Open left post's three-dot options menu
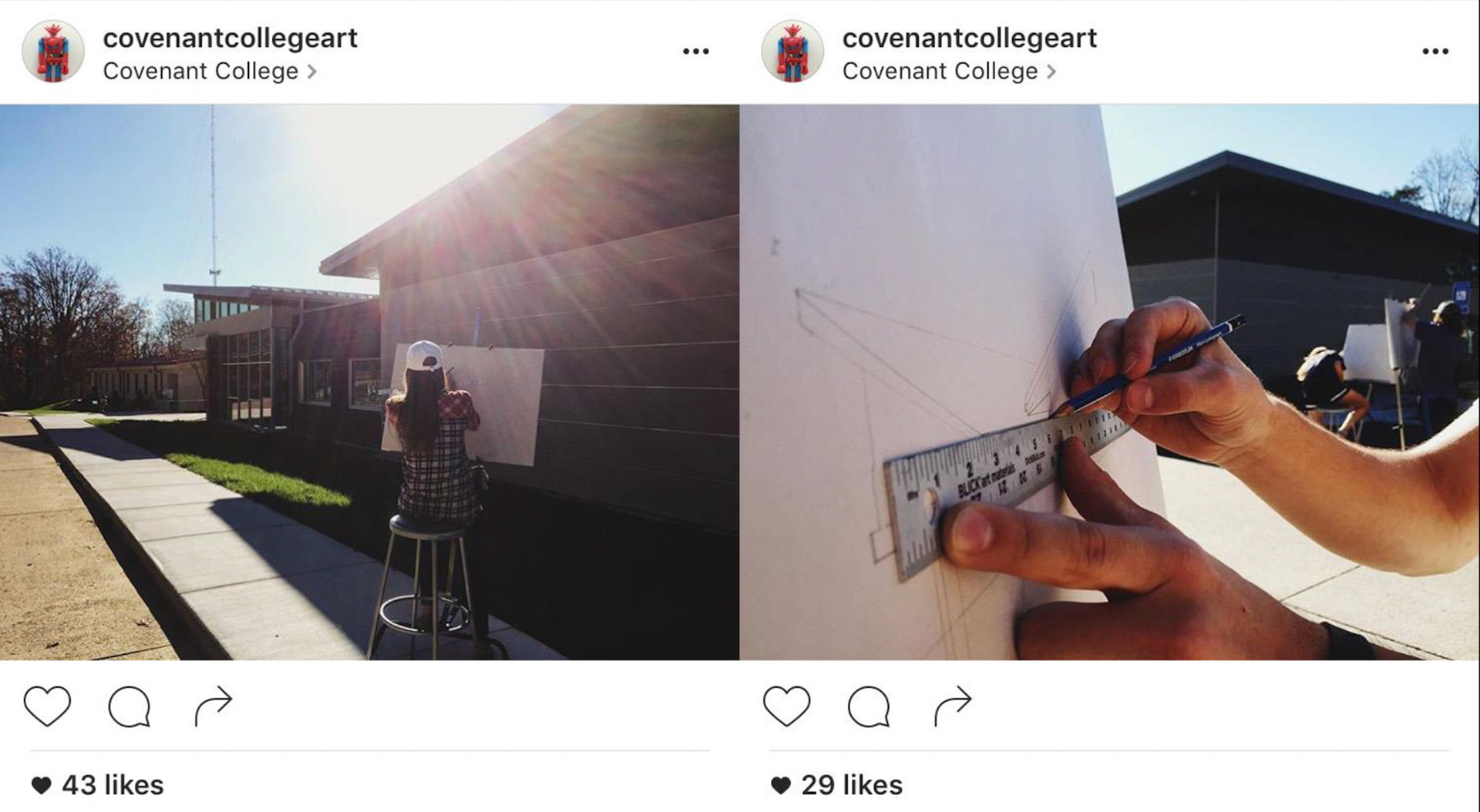Image resolution: width=1480 pixels, height=812 pixels. [x=695, y=52]
